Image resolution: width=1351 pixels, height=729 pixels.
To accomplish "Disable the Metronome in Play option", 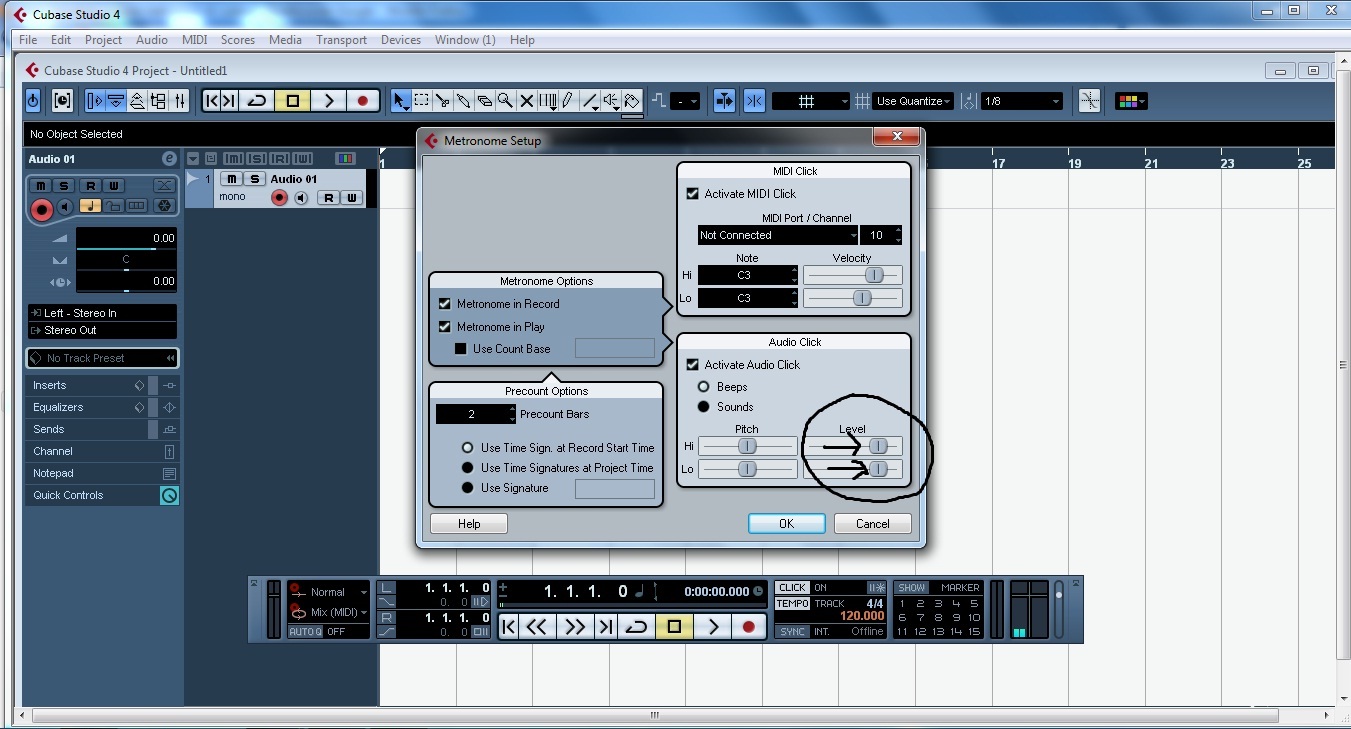I will coord(445,326).
